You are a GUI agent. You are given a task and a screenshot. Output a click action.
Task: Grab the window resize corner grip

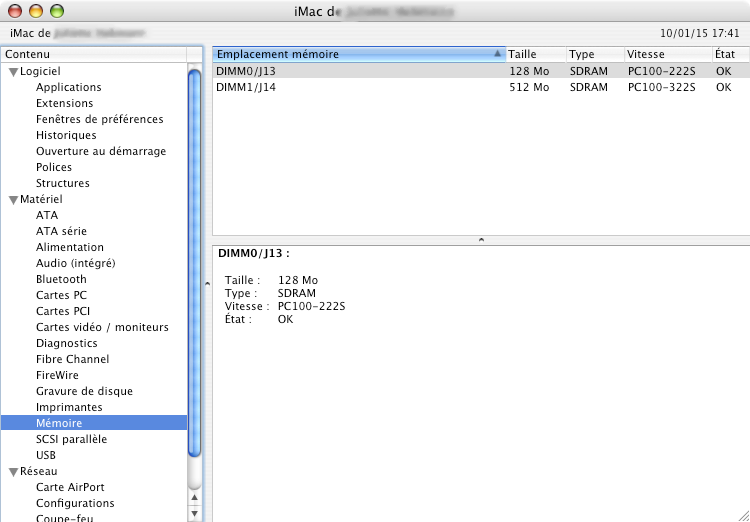coord(743,515)
